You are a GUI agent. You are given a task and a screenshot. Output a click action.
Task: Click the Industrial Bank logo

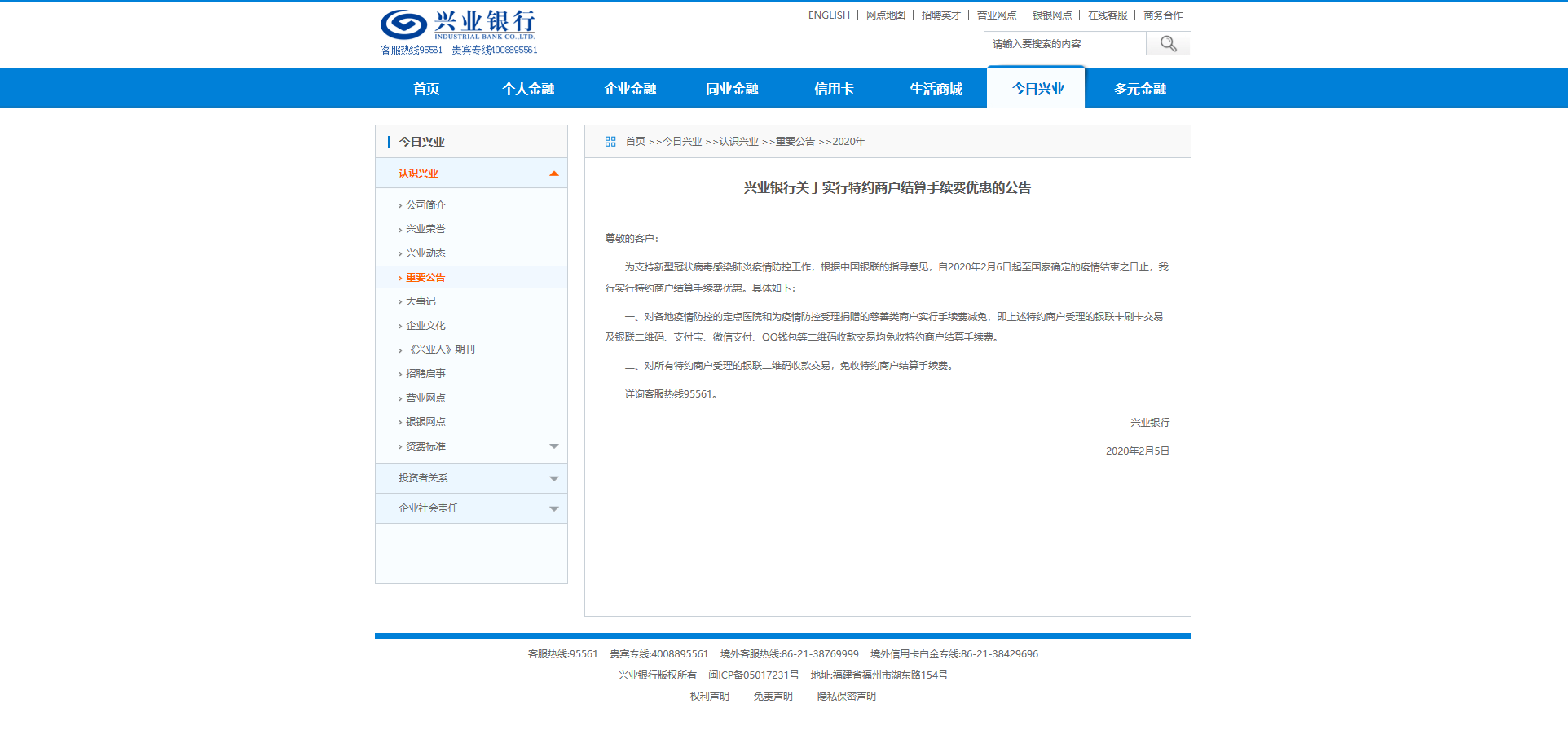457,25
